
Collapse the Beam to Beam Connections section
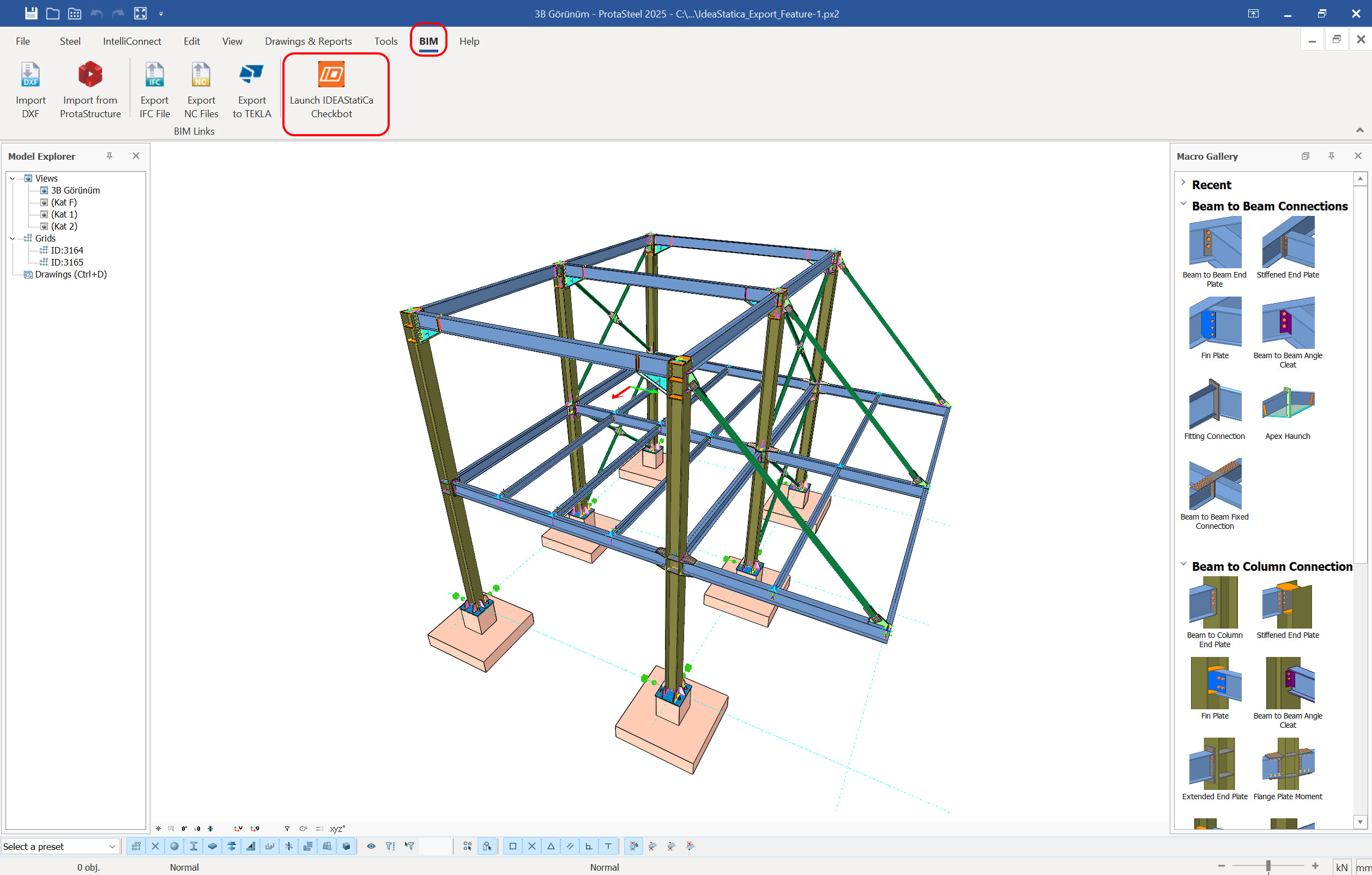[1183, 204]
